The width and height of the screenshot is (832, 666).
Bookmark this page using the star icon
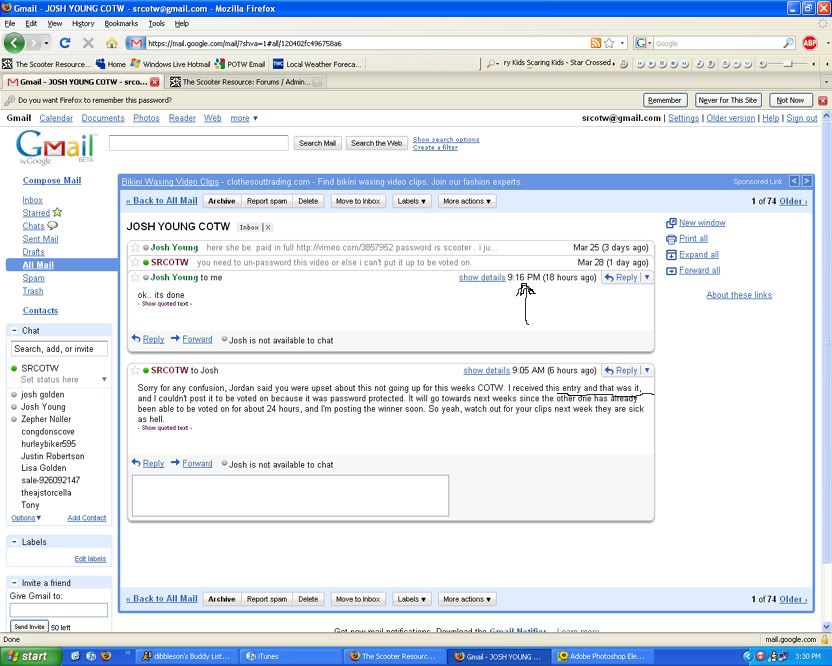609,43
